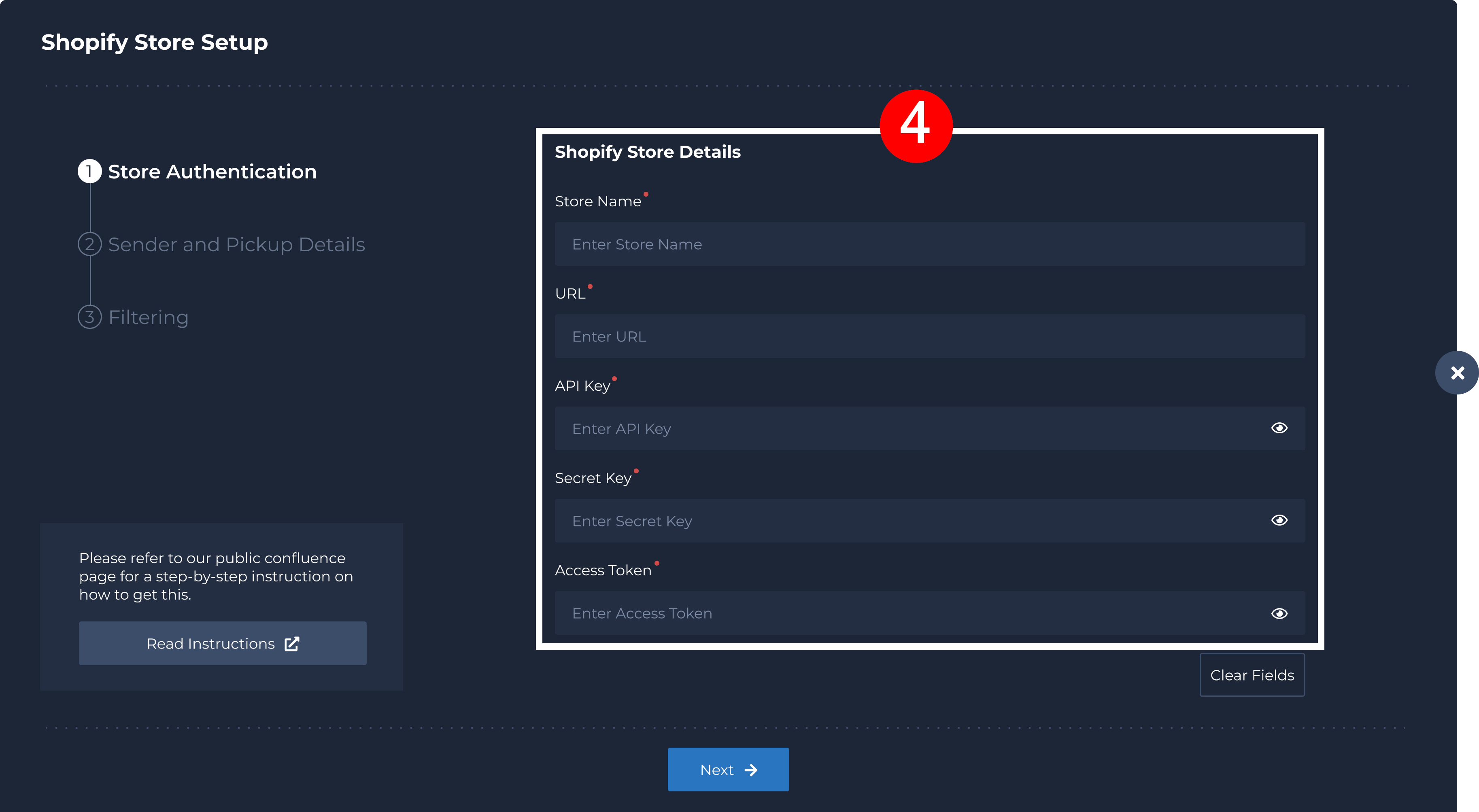Image resolution: width=1479 pixels, height=812 pixels.
Task: Click the Access Token label
Action: [x=603, y=570]
